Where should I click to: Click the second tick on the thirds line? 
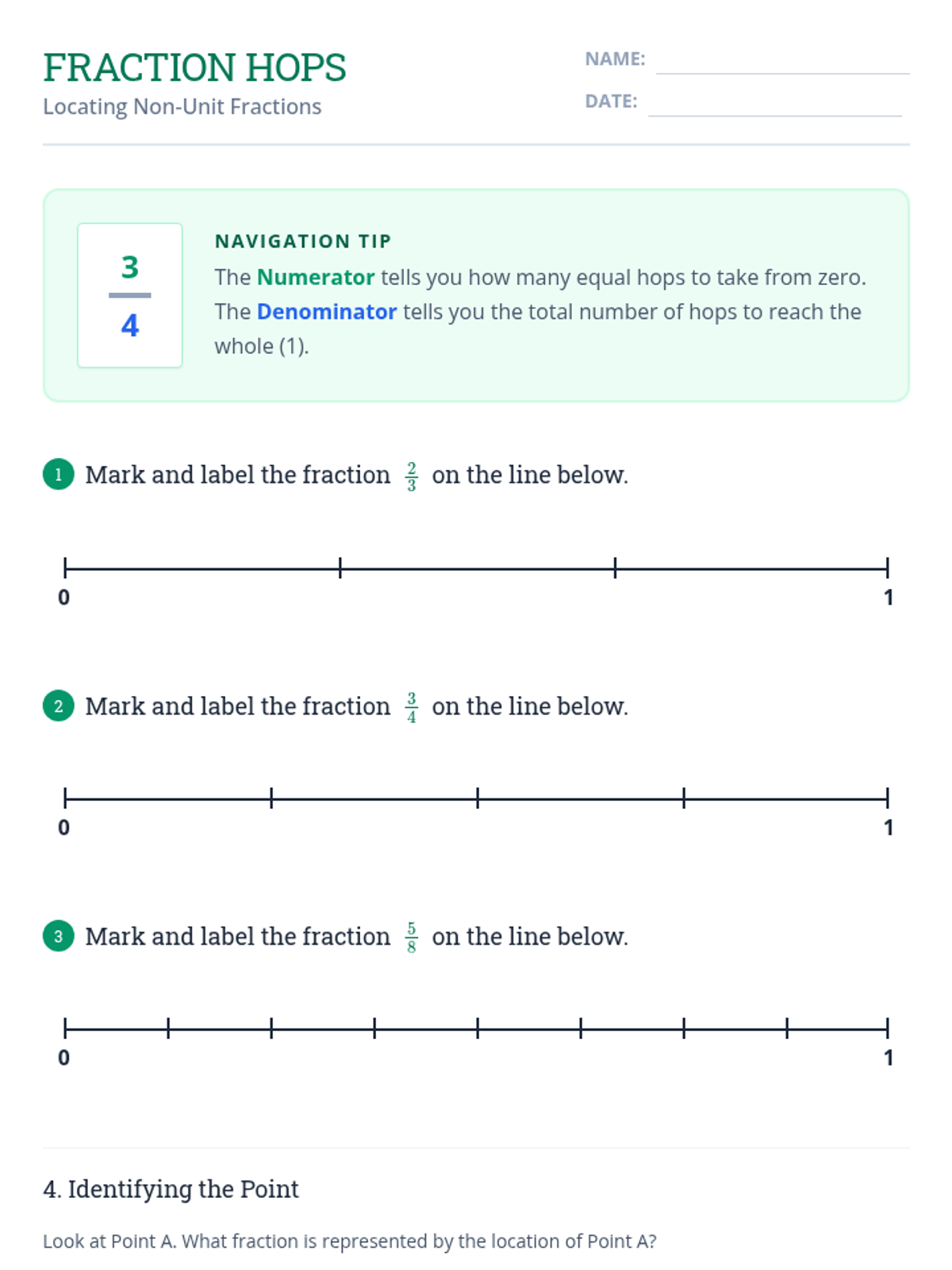click(615, 568)
